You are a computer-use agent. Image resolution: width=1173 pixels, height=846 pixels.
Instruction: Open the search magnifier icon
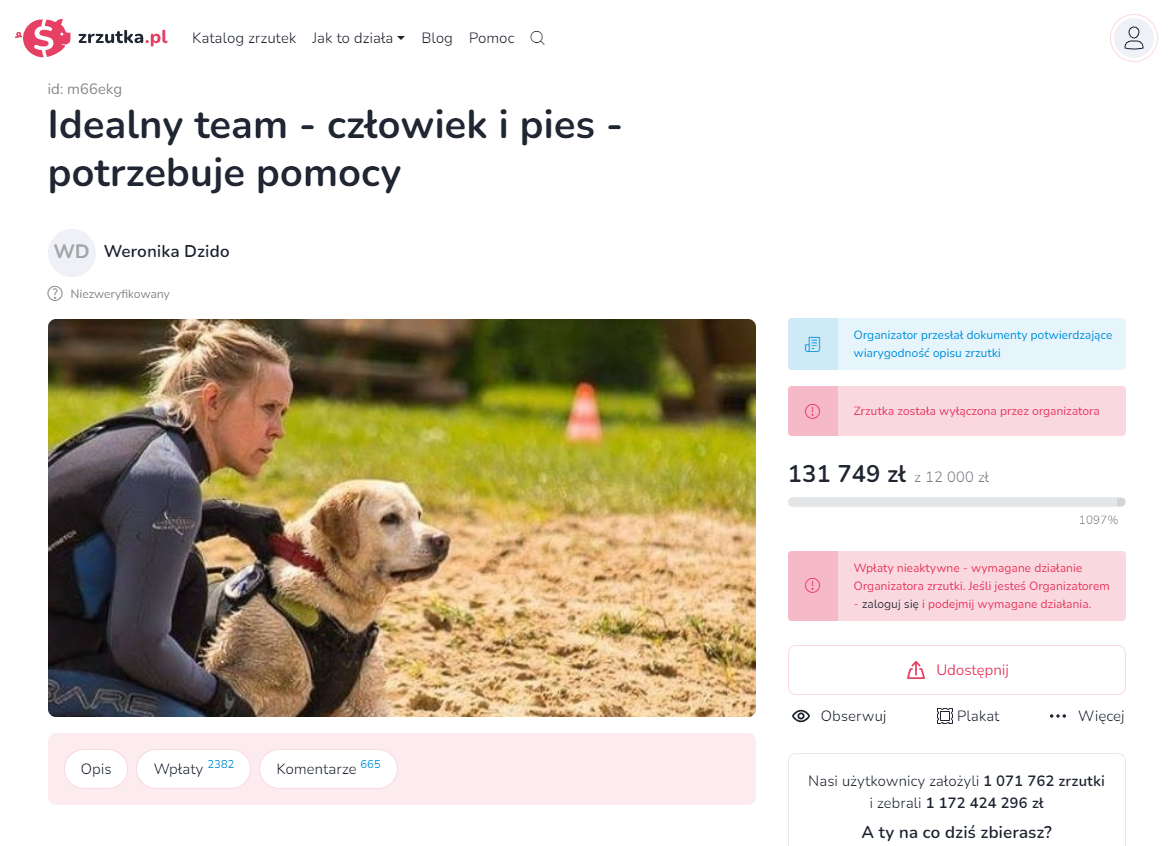point(537,38)
